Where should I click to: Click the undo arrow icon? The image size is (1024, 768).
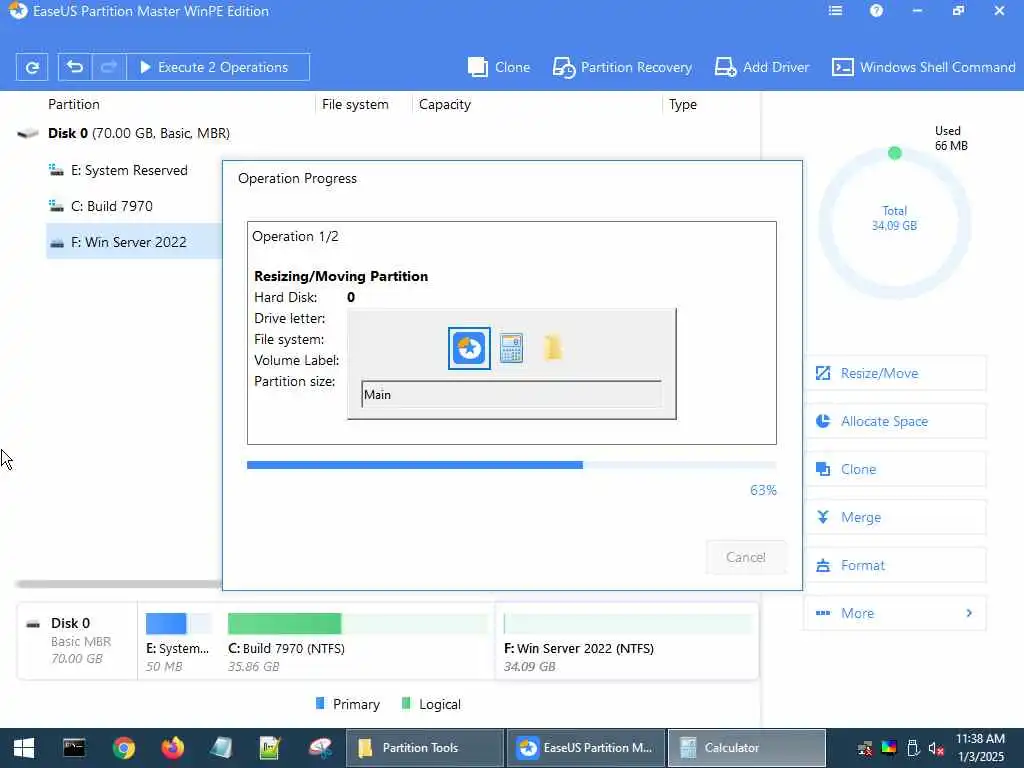pos(75,67)
